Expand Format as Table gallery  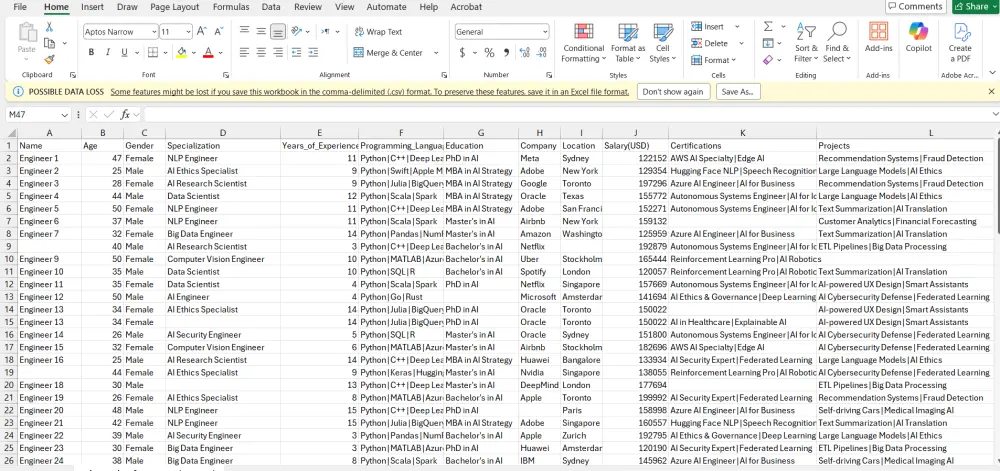(x=628, y=42)
